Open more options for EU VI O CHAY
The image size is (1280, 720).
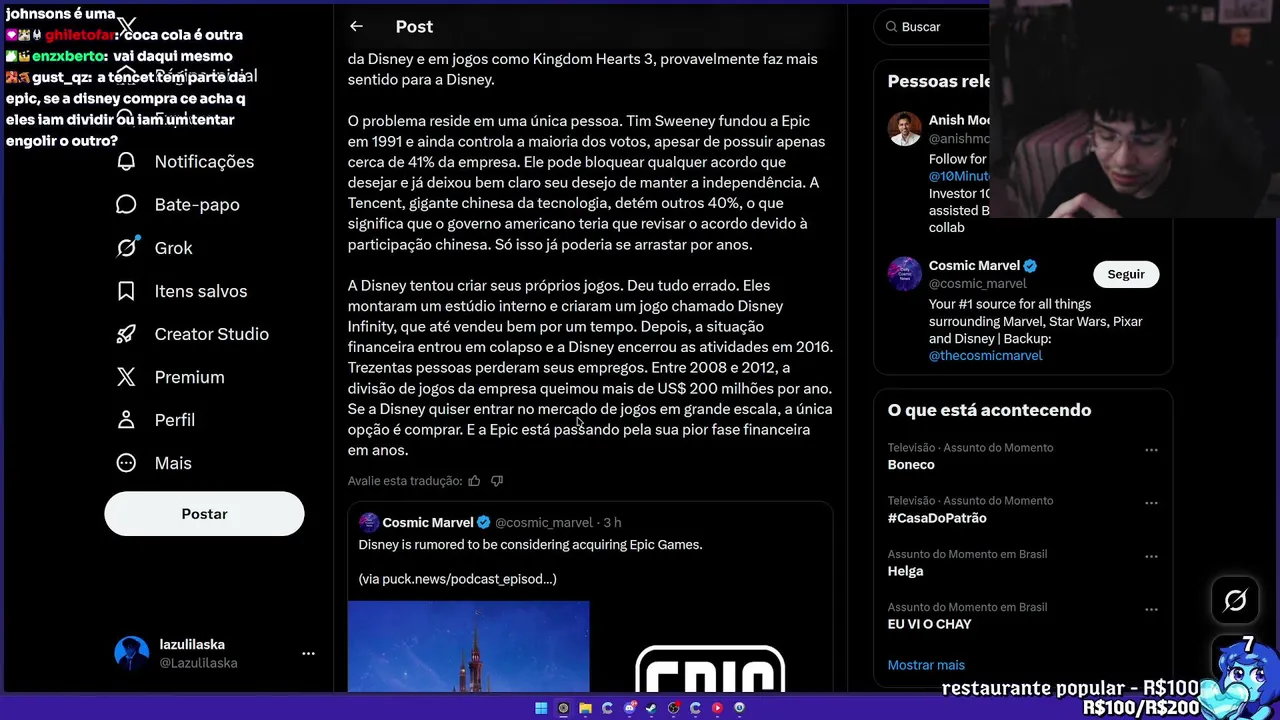pyautogui.click(x=1151, y=609)
